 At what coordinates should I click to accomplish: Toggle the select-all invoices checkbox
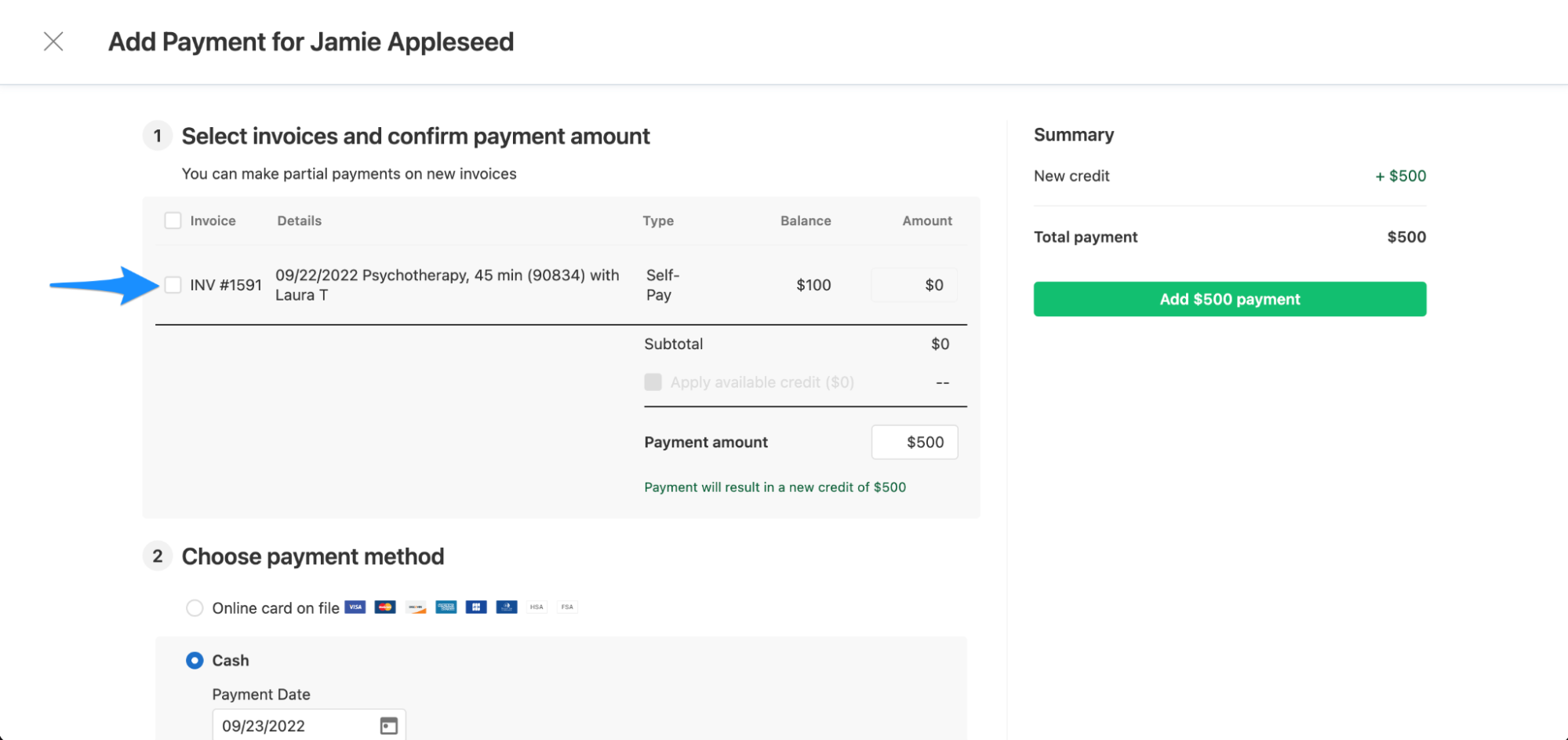(x=173, y=221)
